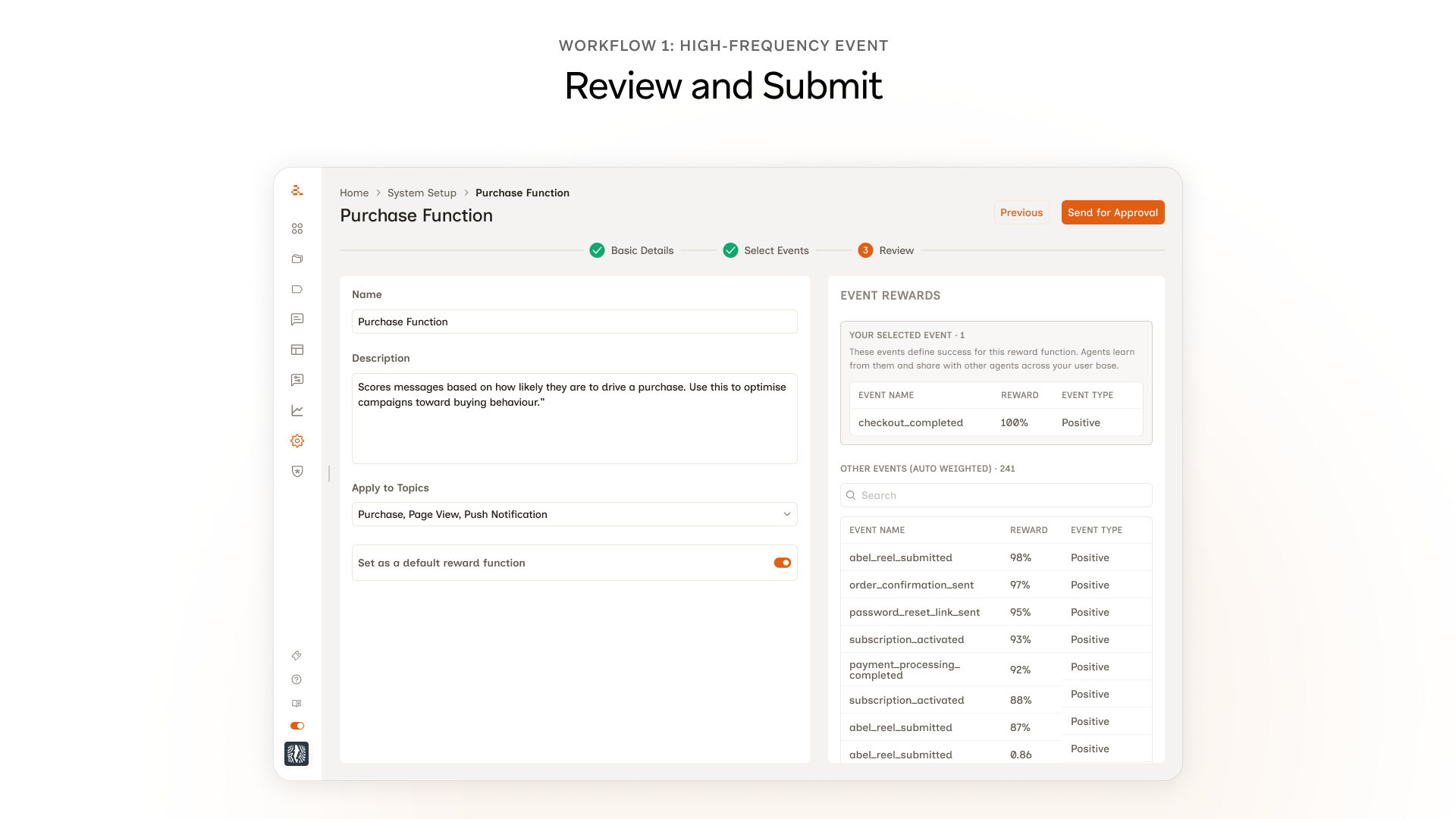The height and width of the screenshot is (819, 1456).
Task: Click Event Type header in selected event table
Action: pos(1087,395)
